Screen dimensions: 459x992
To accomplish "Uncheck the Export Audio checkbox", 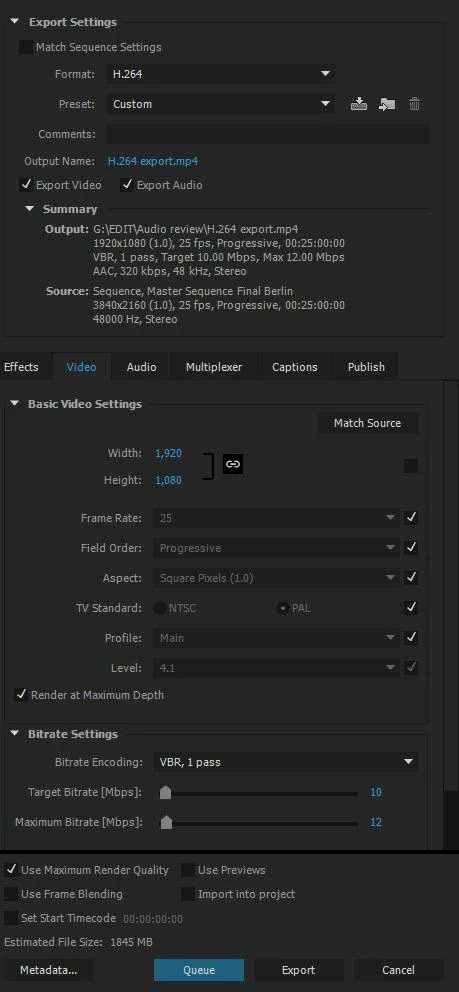I will 127,185.
